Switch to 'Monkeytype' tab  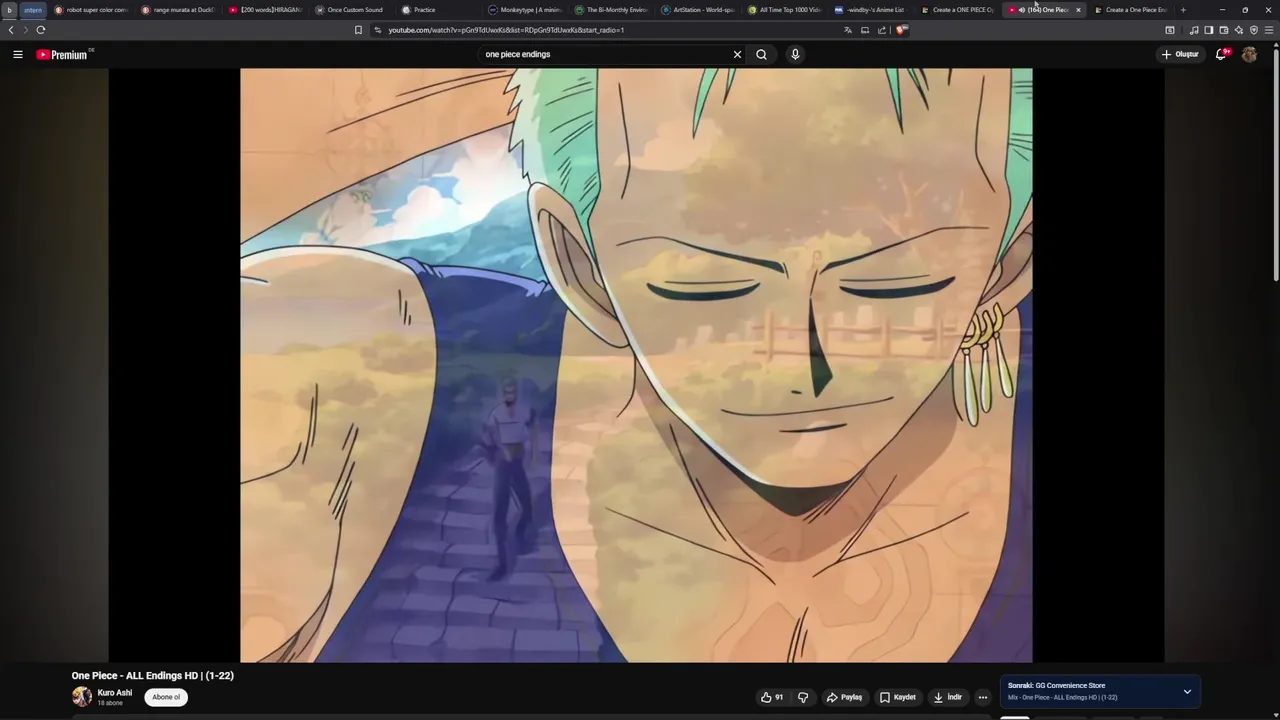(x=526, y=10)
